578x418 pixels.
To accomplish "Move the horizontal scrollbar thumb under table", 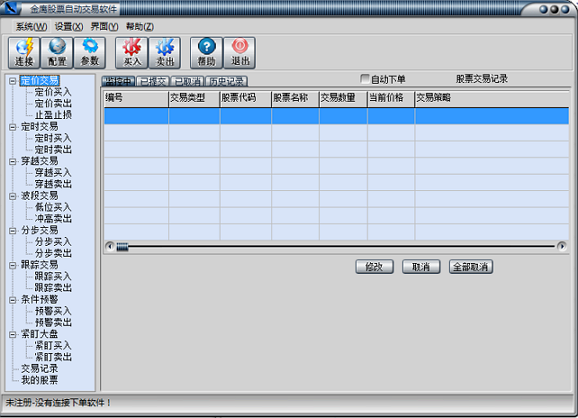I will click(122, 247).
